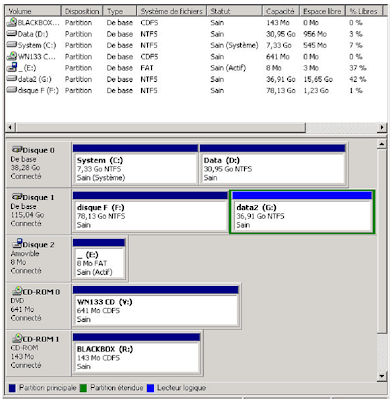Select the BLACKBOX volume CD icon in the list
This screenshot has height=400, width=390.
pos(12,22)
